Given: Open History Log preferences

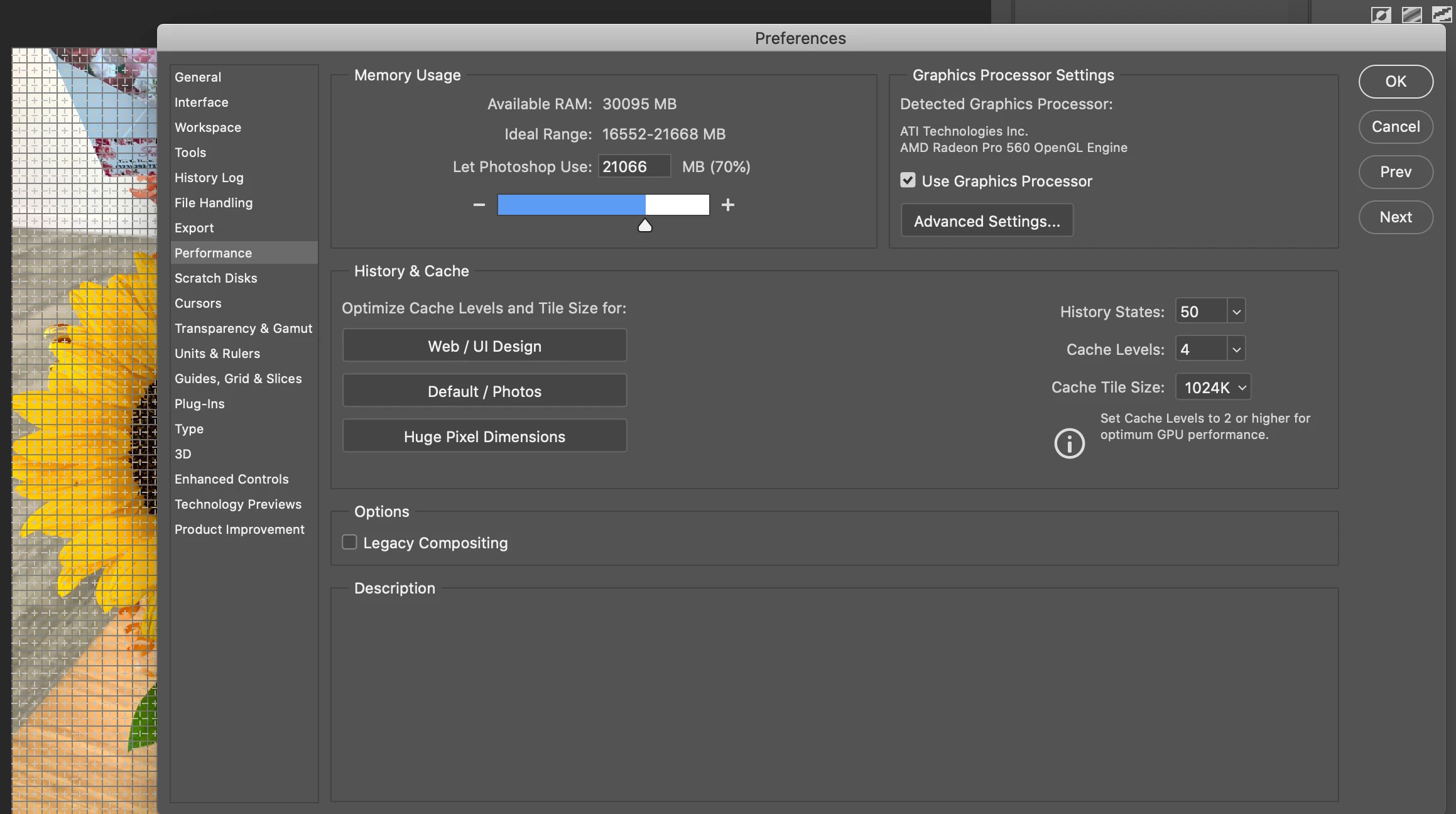Looking at the screenshot, I should tap(244, 178).
